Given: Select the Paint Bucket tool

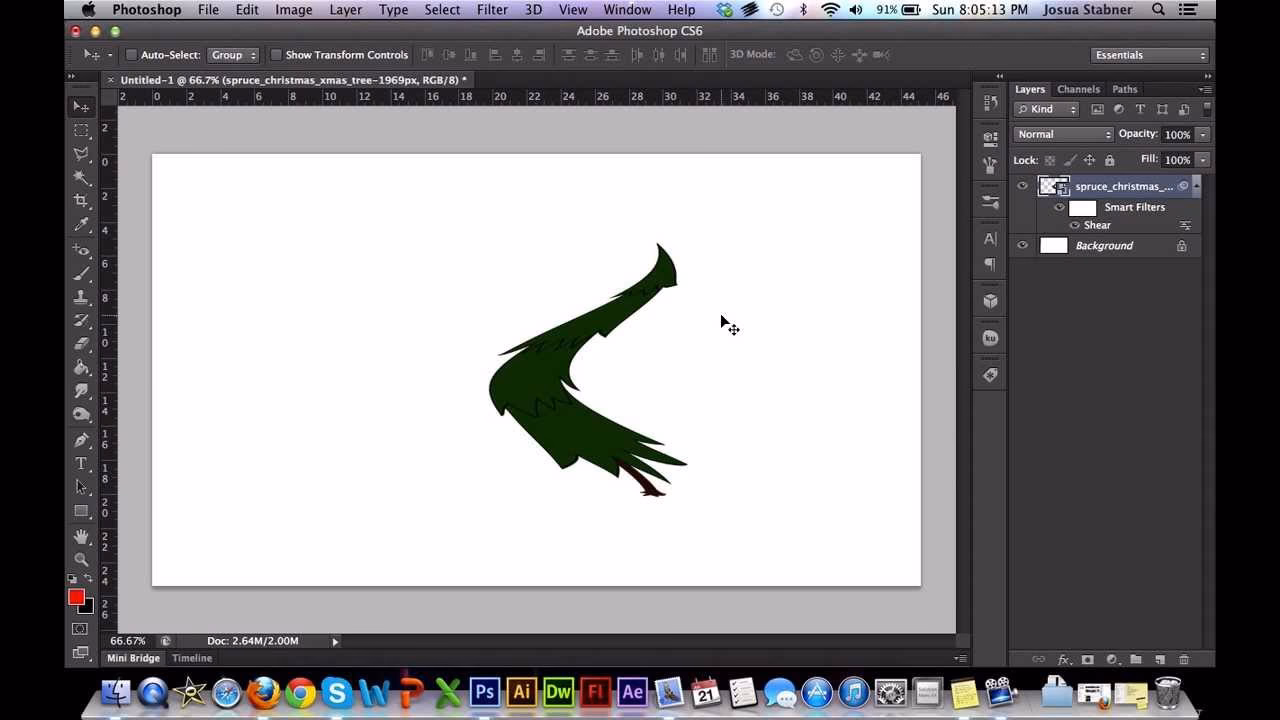Looking at the screenshot, I should 81,367.
